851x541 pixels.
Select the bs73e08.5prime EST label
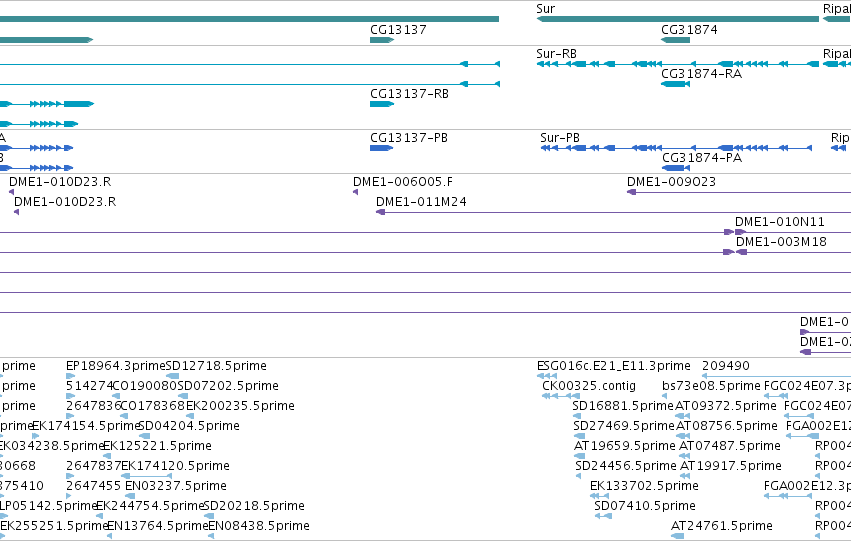click(x=712, y=386)
